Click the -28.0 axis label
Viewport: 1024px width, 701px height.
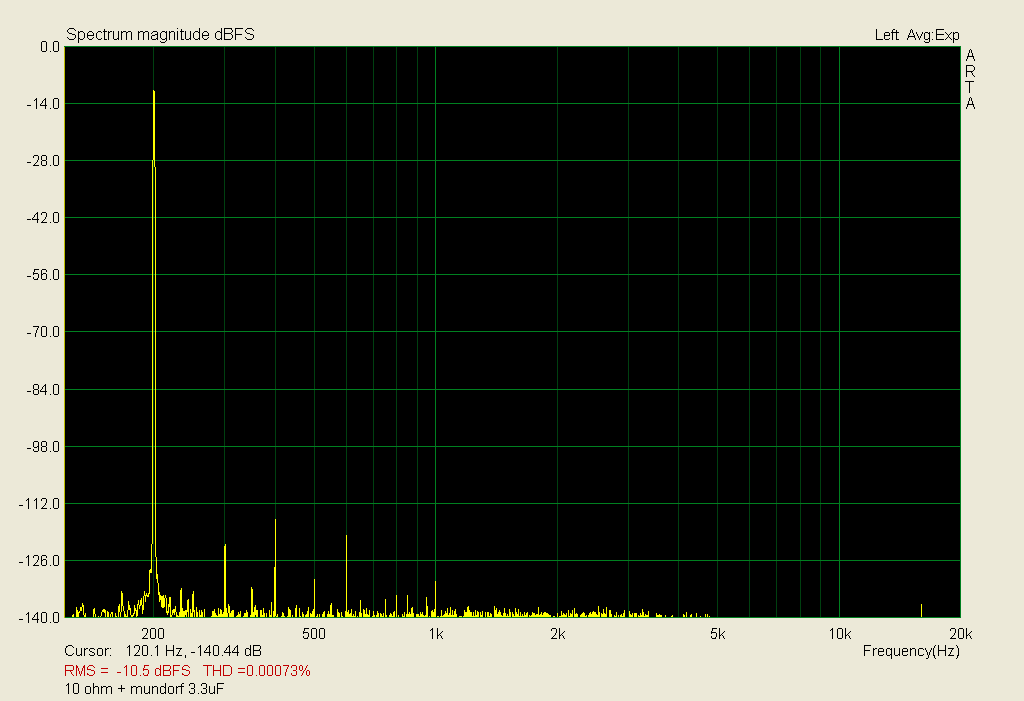42,161
